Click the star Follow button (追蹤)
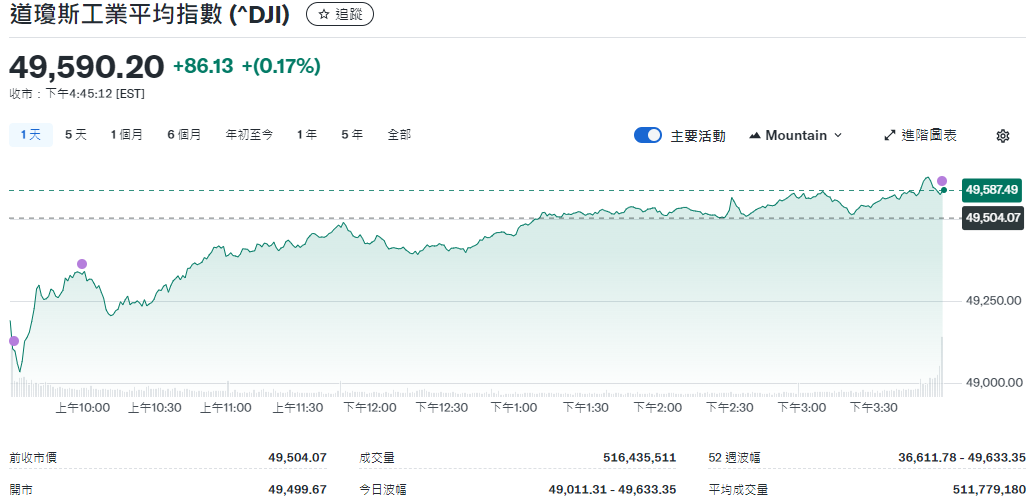The width and height of the screenshot is (1033, 501). click(x=339, y=15)
